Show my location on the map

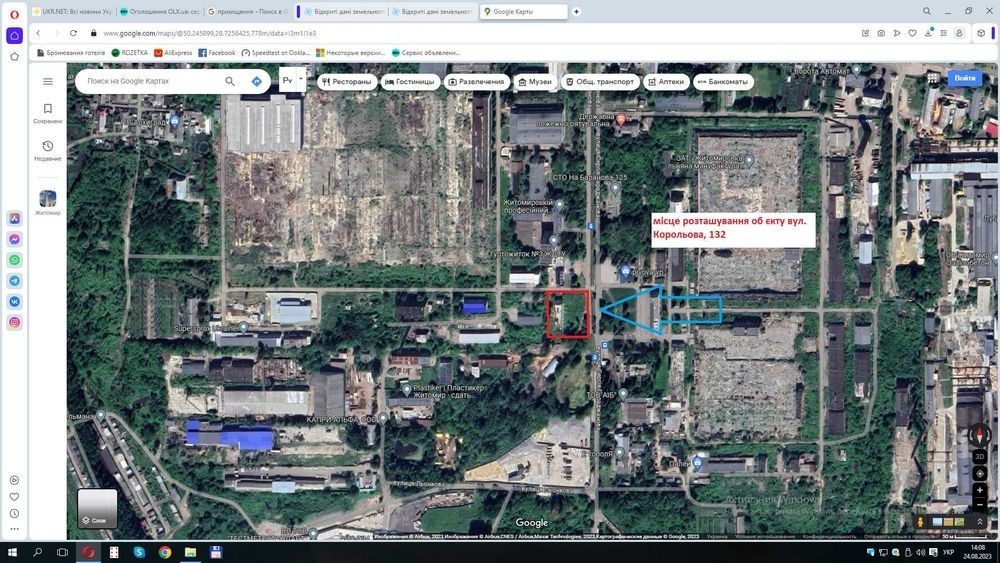(x=980, y=473)
